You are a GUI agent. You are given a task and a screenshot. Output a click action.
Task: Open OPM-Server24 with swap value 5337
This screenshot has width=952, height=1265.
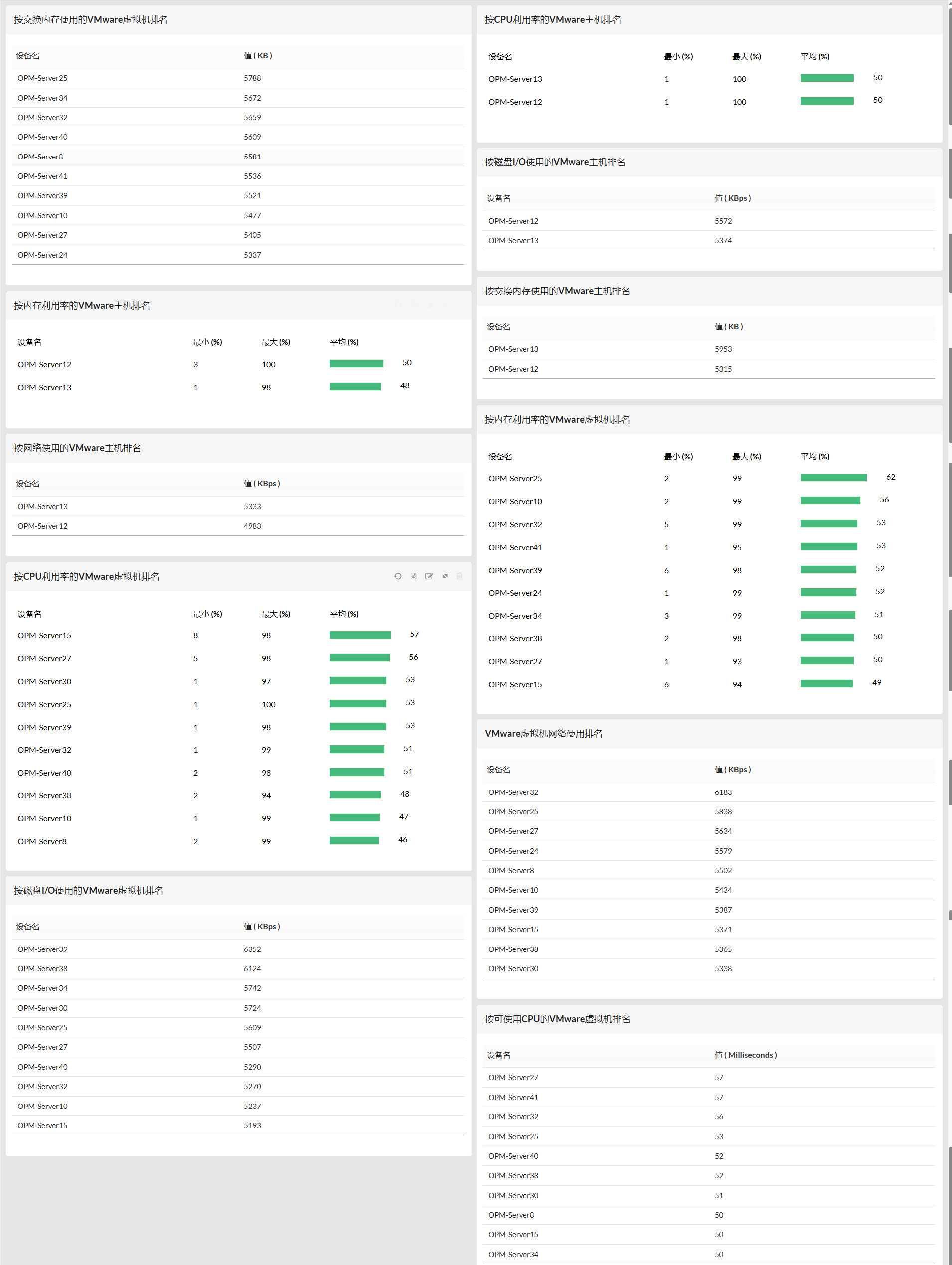tap(42, 255)
